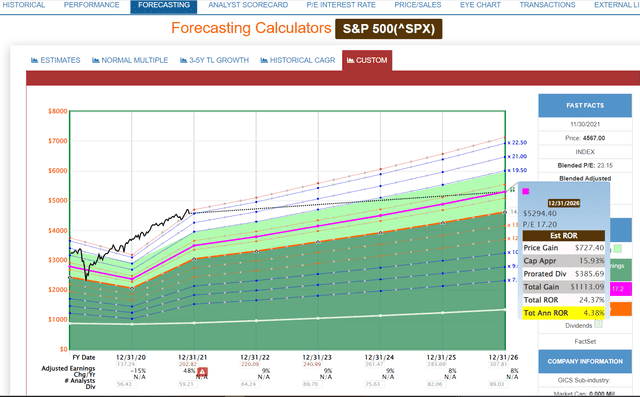Image resolution: width=640 pixels, height=397 pixels.
Task: Click the Price Gain $727.40 row
Action: (564, 248)
